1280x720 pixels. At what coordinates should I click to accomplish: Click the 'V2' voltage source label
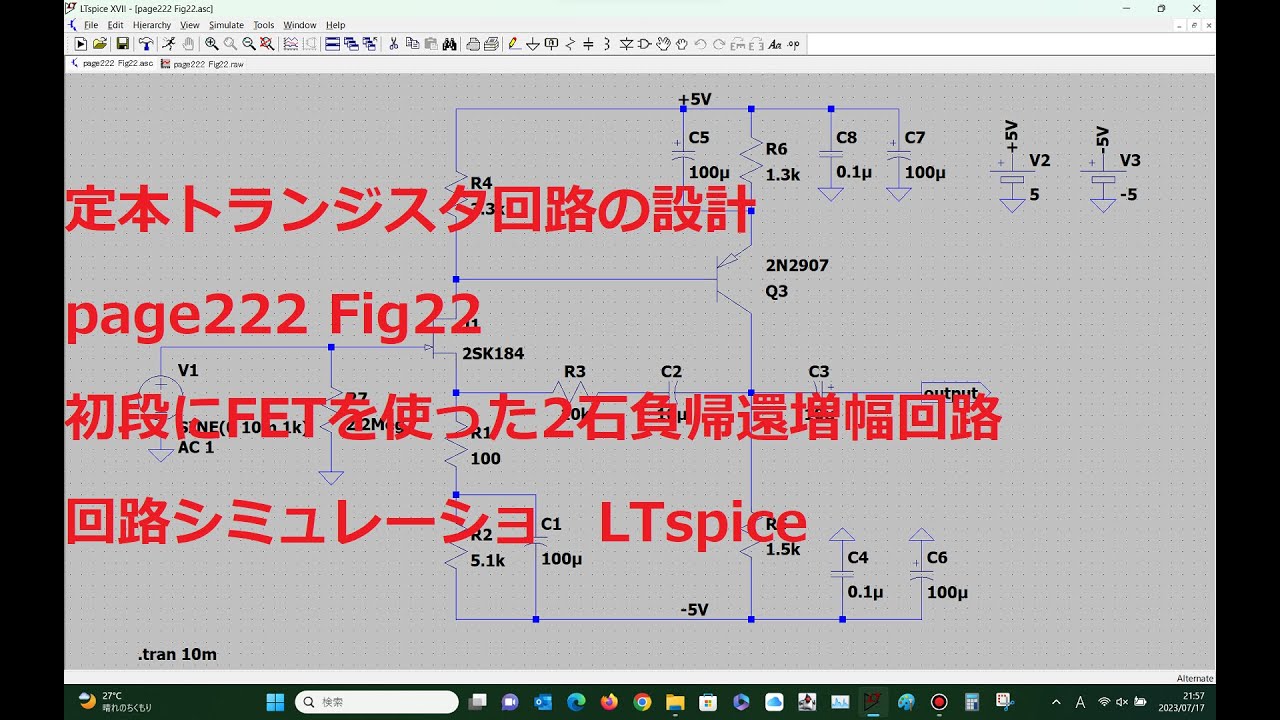(1040, 160)
